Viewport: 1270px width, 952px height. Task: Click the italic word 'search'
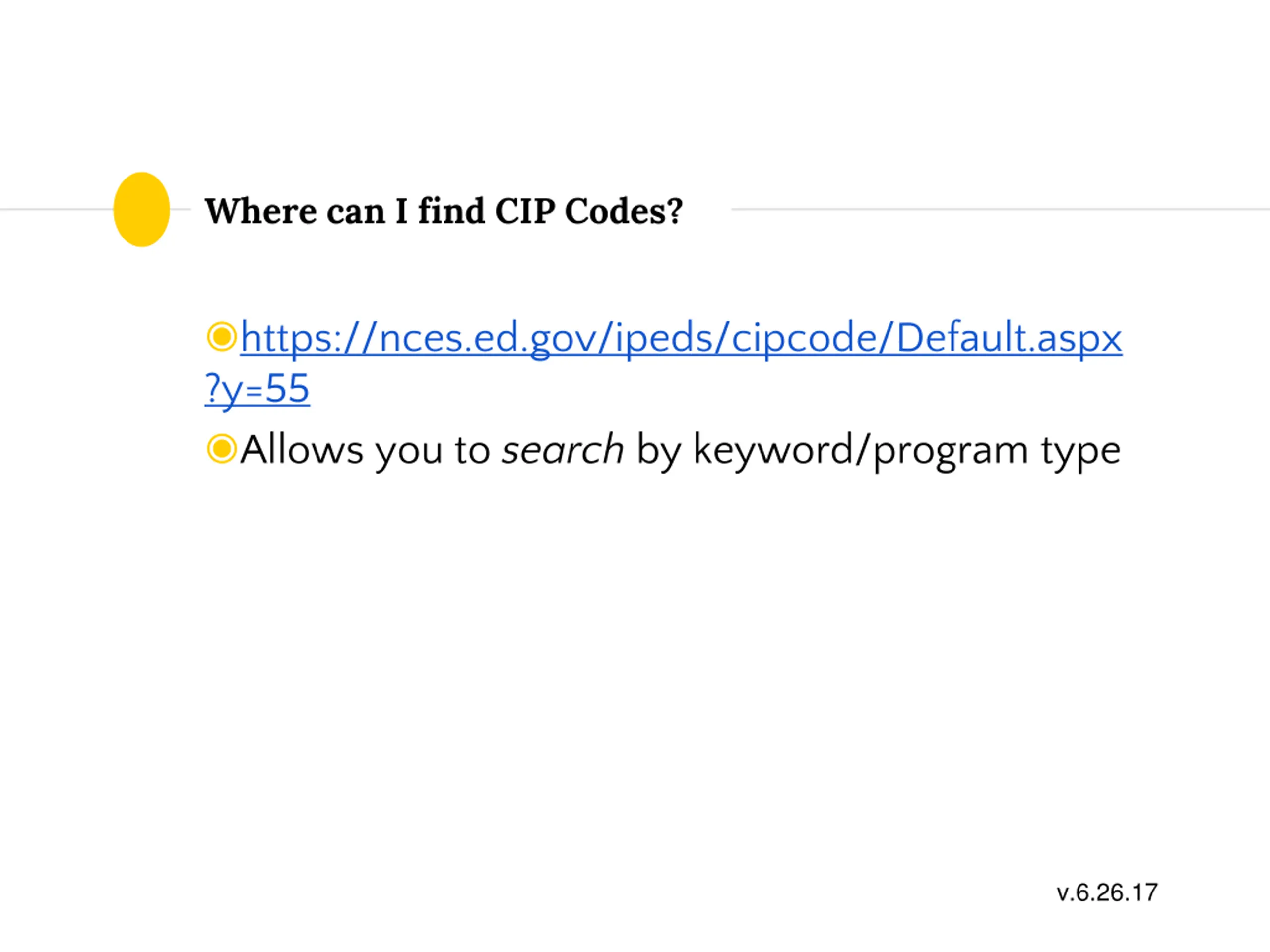pos(562,450)
